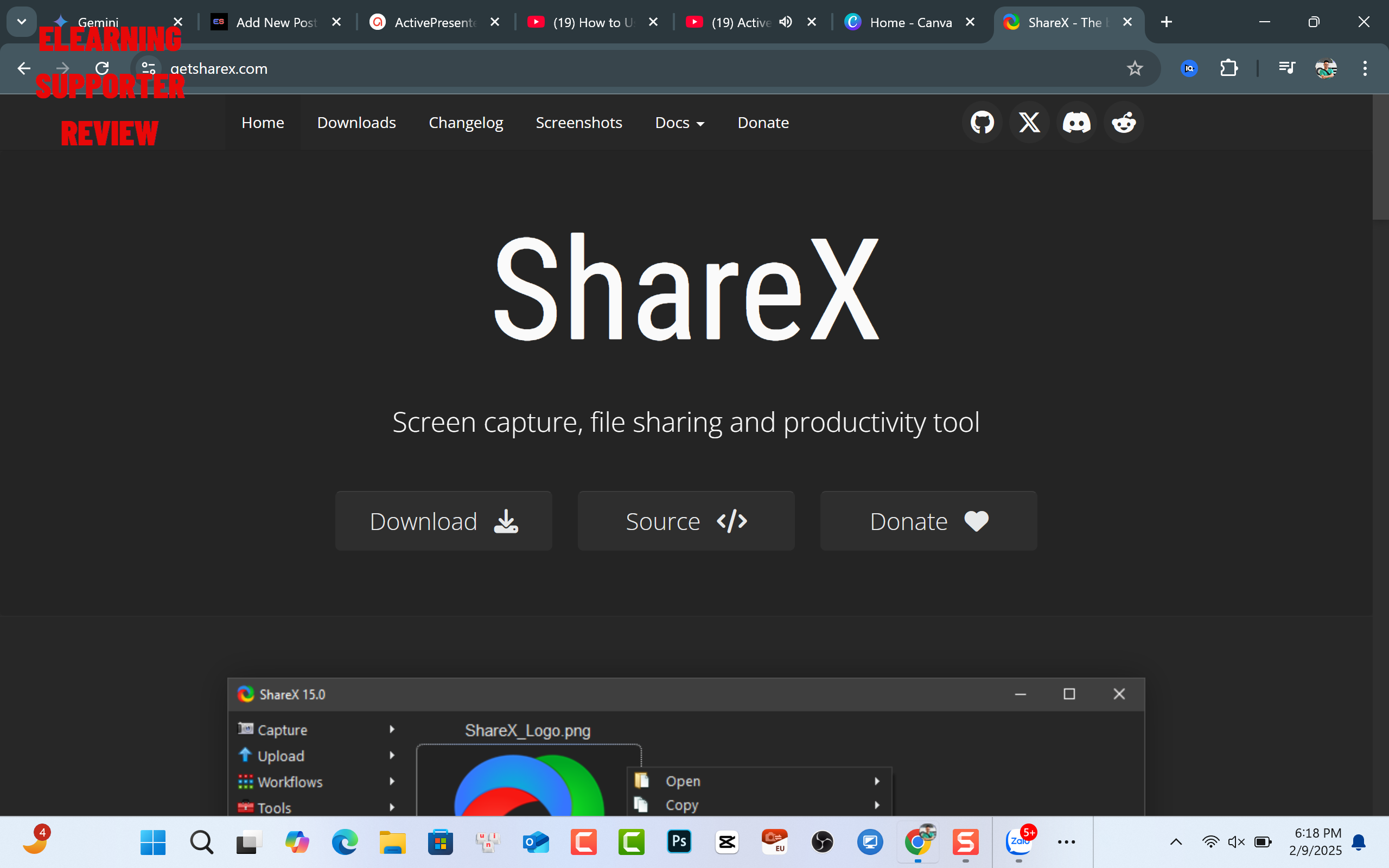Open site information toggle icon

148,68
